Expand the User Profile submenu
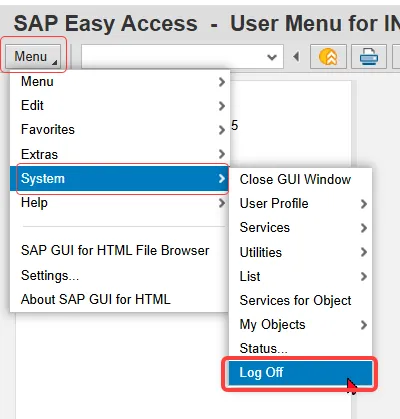400x419 pixels. [300, 204]
